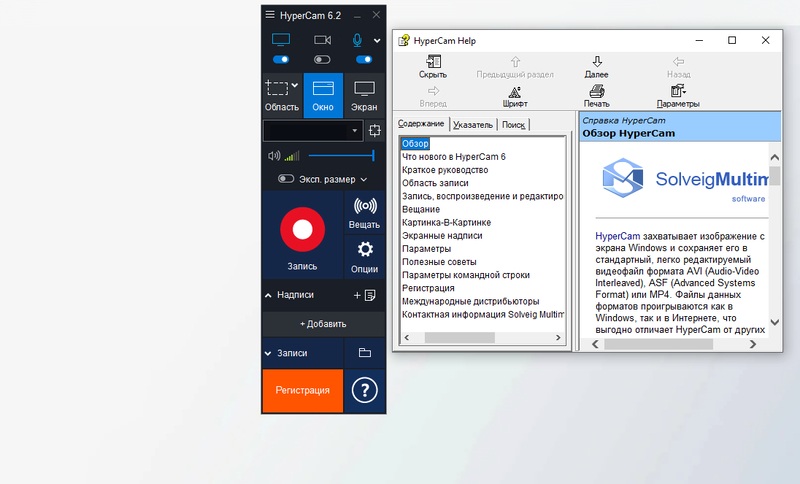The width and height of the screenshot is (800, 484).
Task: Open Опции settings gear
Action: [364, 257]
